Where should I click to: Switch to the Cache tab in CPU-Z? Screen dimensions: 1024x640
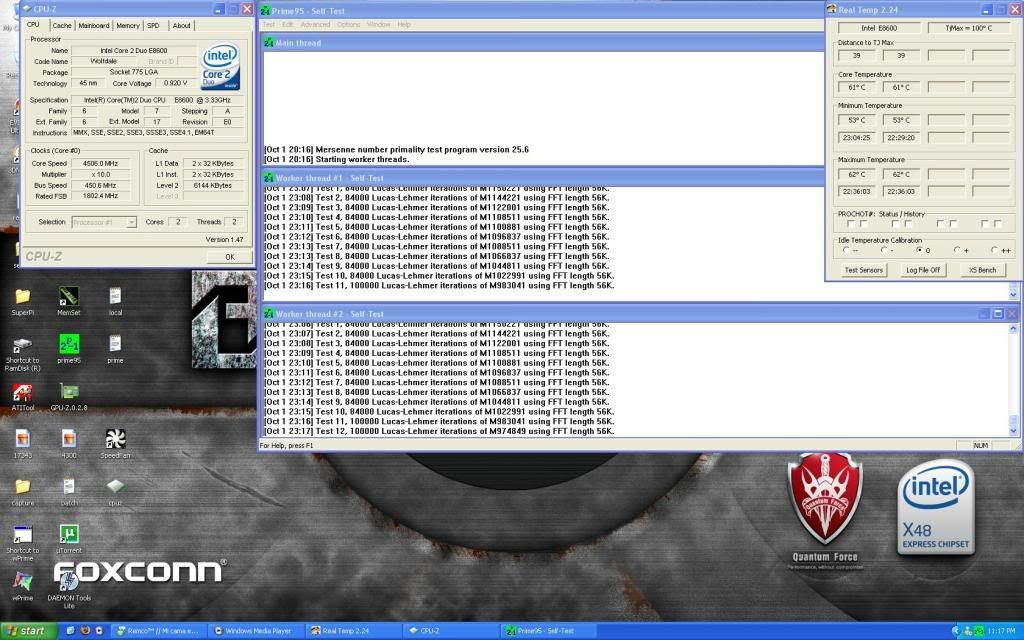pyautogui.click(x=62, y=25)
